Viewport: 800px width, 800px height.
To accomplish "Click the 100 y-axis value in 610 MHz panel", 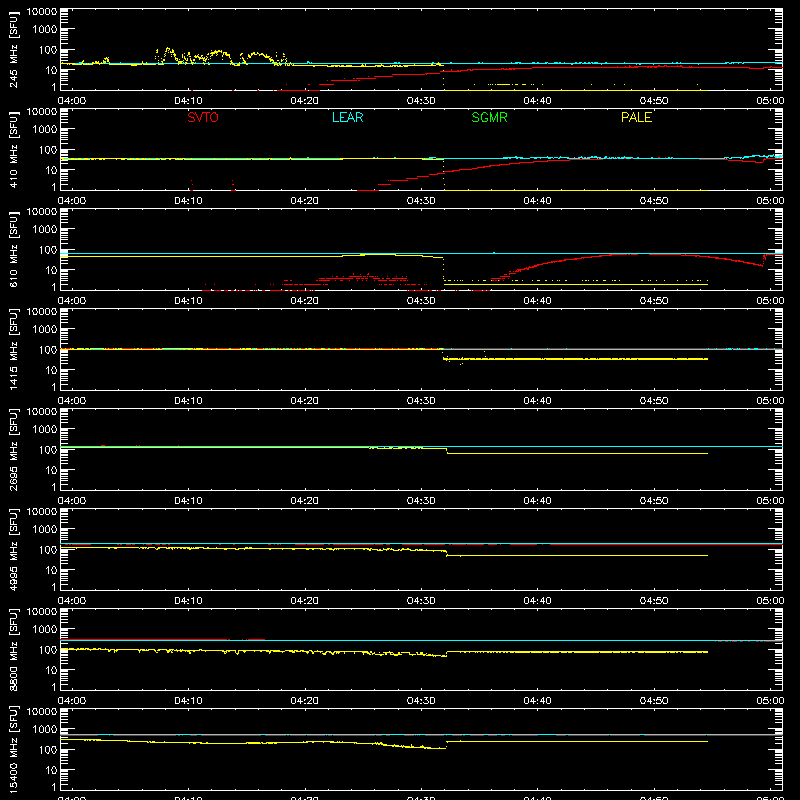I will 48,250.
